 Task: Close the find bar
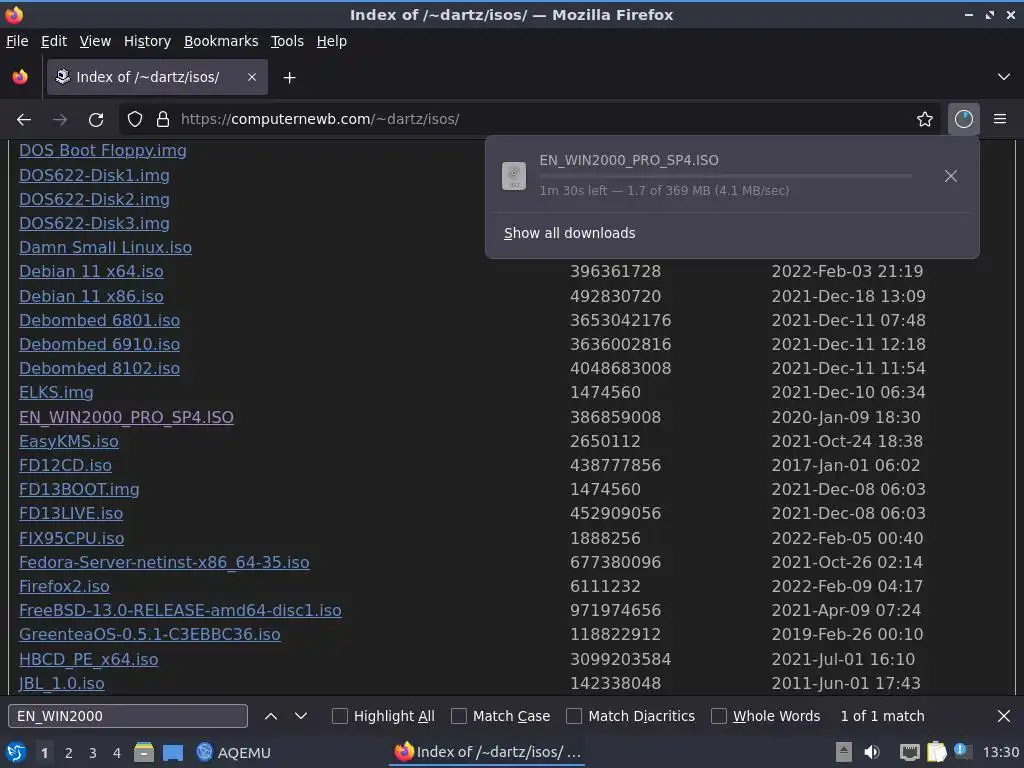coord(1004,716)
